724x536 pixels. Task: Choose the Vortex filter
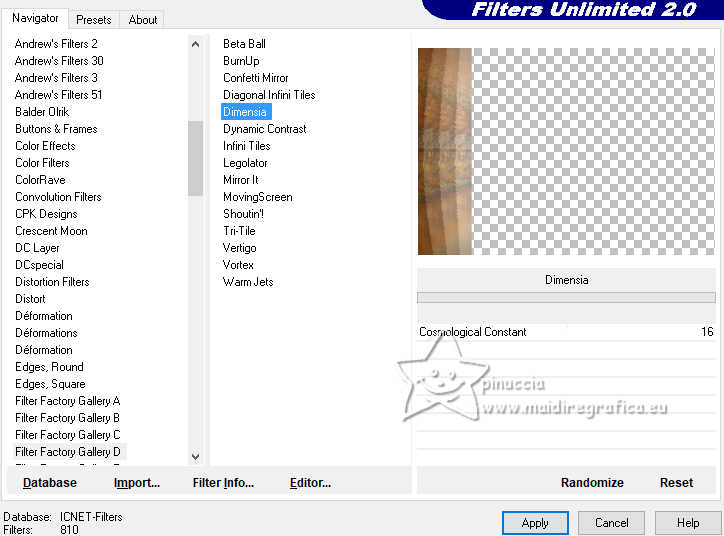[238, 265]
